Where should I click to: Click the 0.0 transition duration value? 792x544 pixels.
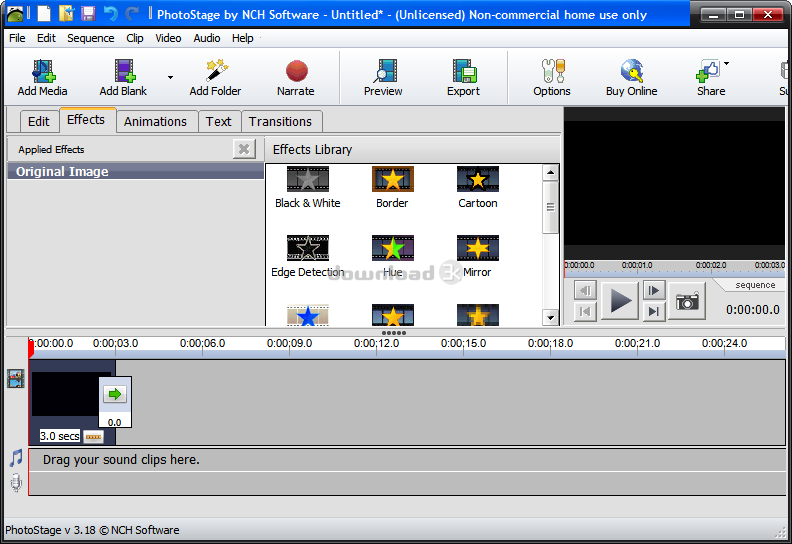(x=115, y=422)
